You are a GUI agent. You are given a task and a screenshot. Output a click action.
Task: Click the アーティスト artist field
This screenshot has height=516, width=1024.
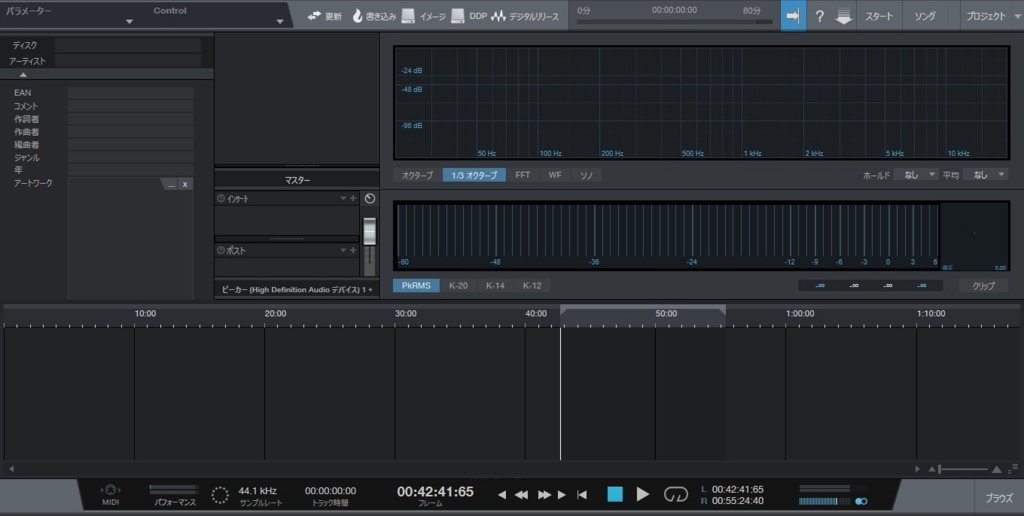[128, 61]
